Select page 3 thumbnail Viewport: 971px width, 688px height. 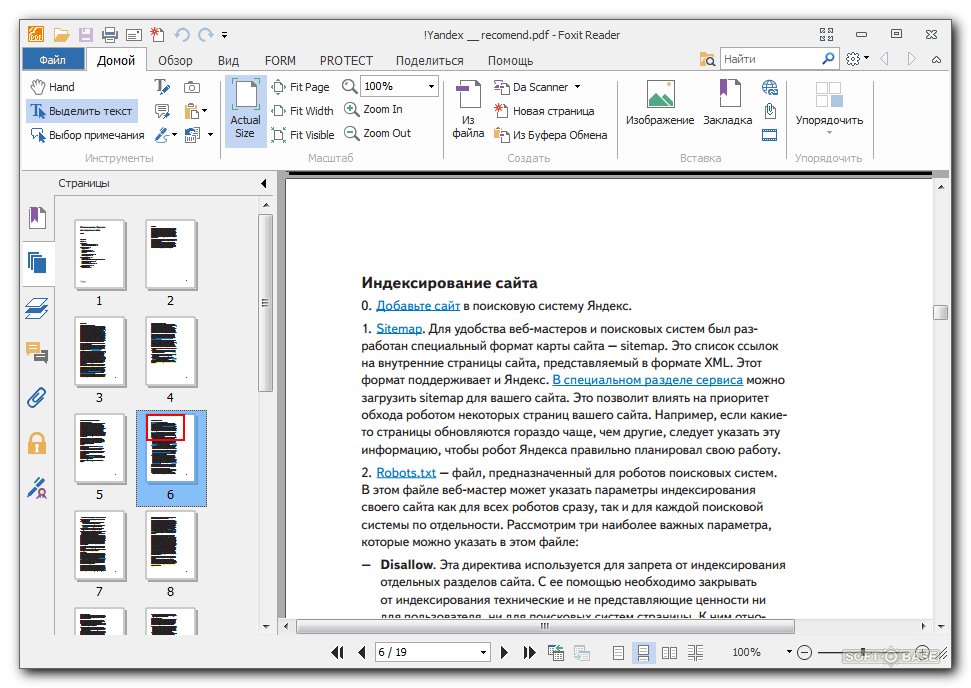100,352
